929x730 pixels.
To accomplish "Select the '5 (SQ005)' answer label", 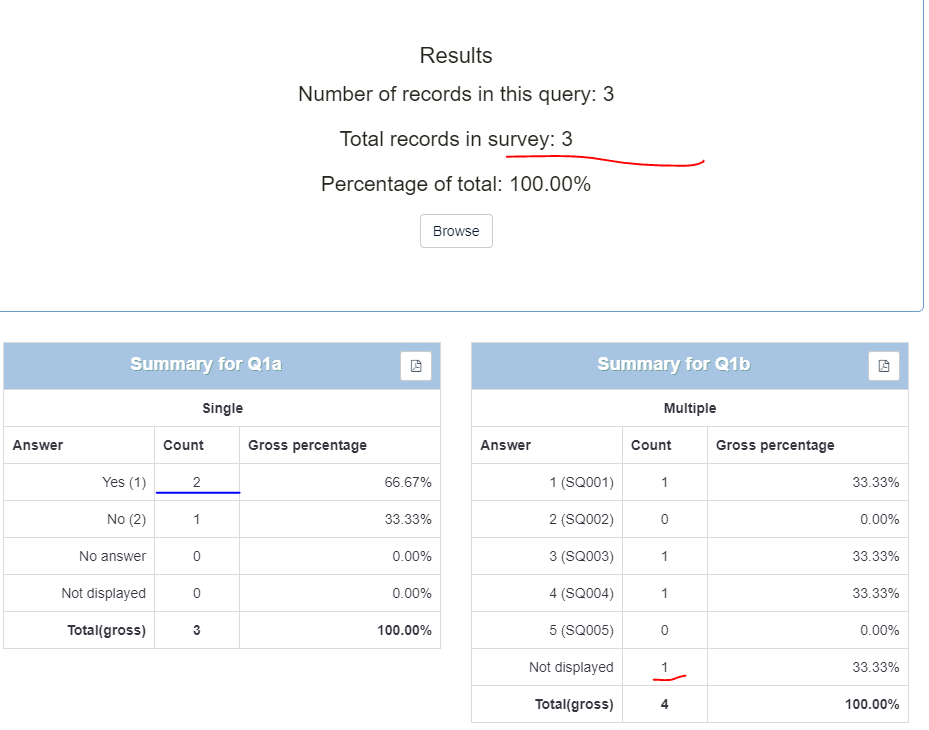I will (x=581, y=630).
